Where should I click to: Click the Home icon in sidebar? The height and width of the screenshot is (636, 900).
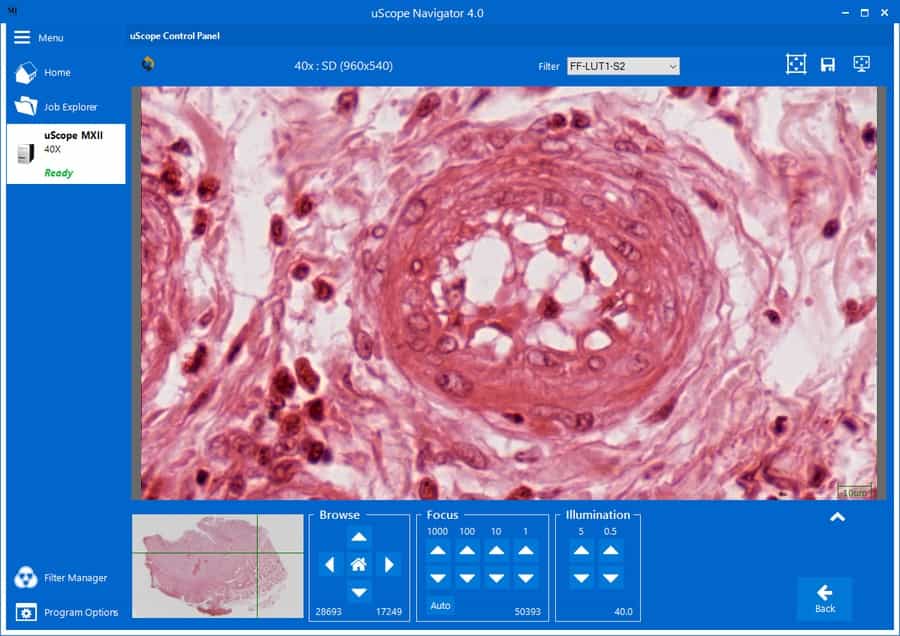27,73
